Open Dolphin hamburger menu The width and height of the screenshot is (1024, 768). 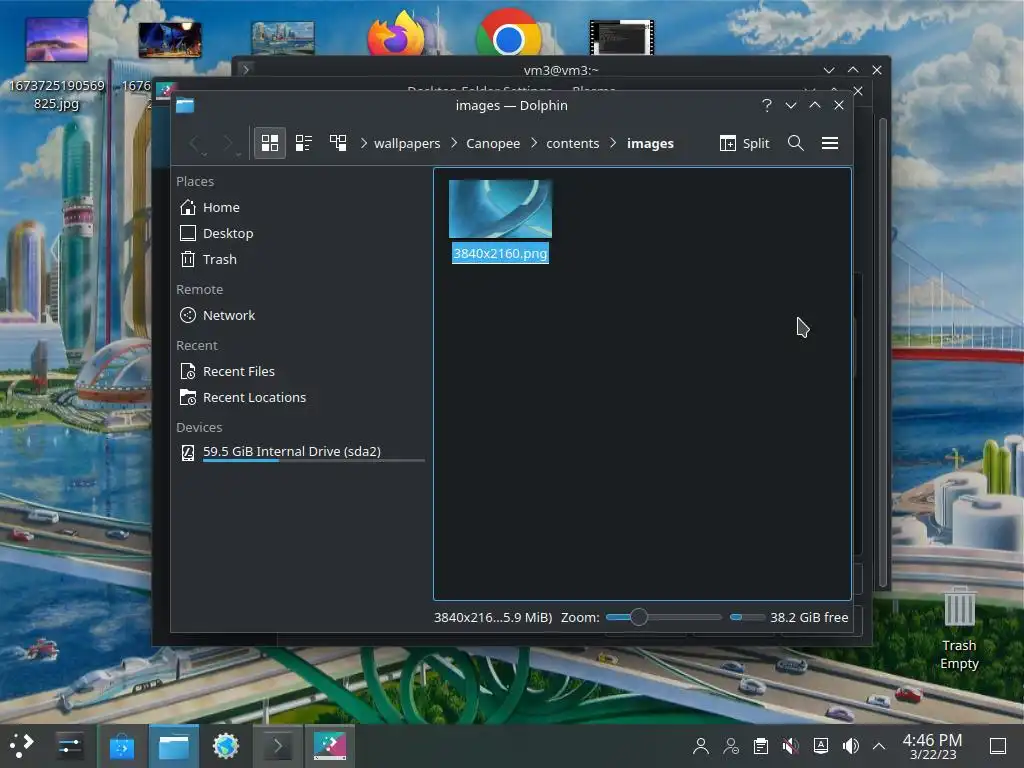pyautogui.click(x=830, y=143)
